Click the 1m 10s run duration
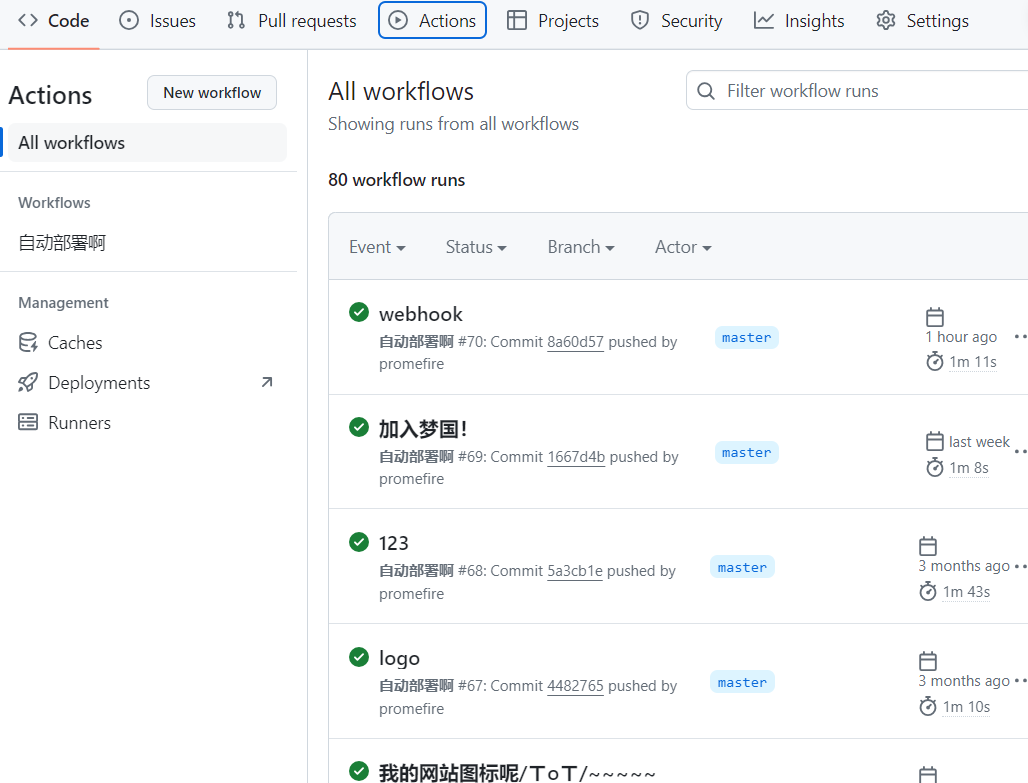 coord(966,707)
